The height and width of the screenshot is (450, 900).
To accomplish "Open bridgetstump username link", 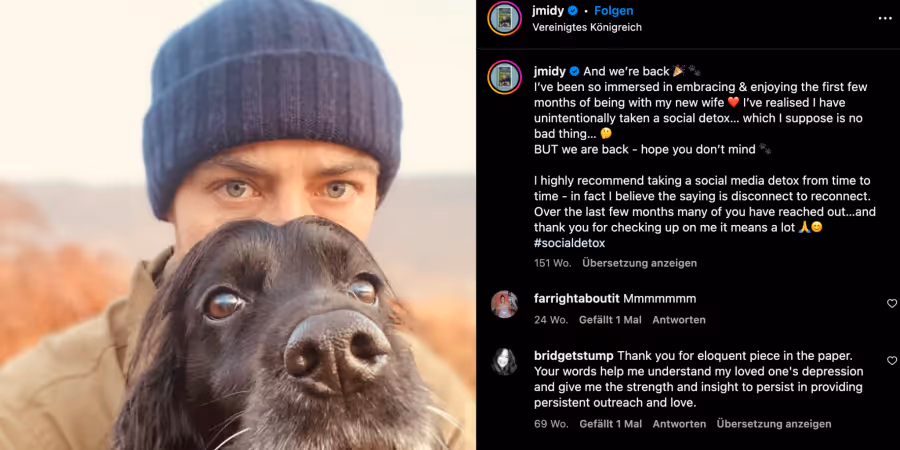I will click(573, 355).
